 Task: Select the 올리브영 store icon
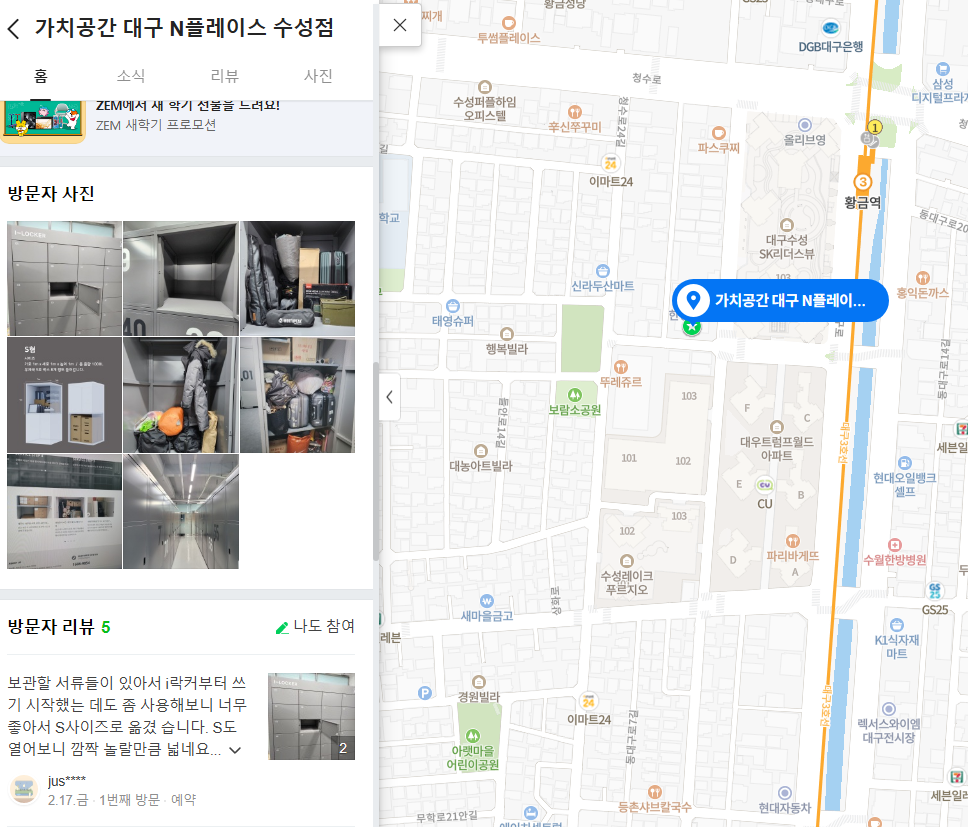point(804,125)
